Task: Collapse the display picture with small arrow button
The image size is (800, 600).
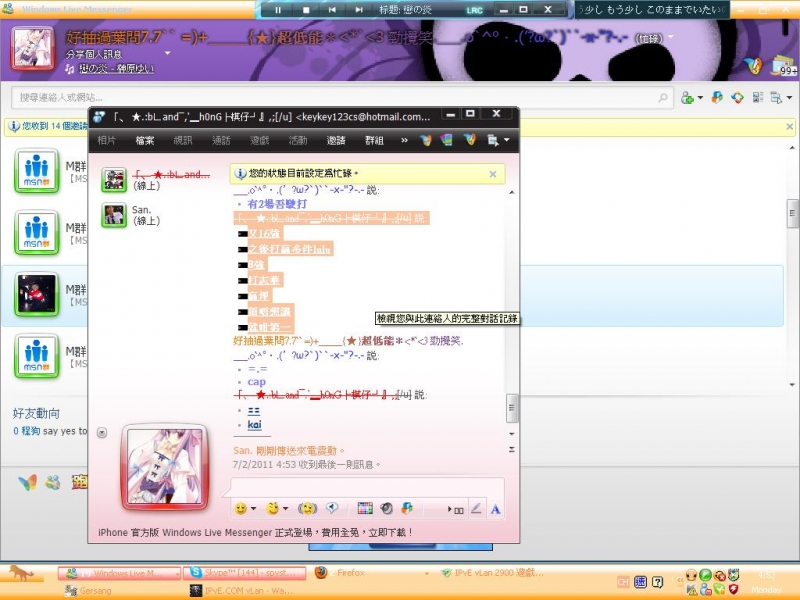Action: click(102, 432)
